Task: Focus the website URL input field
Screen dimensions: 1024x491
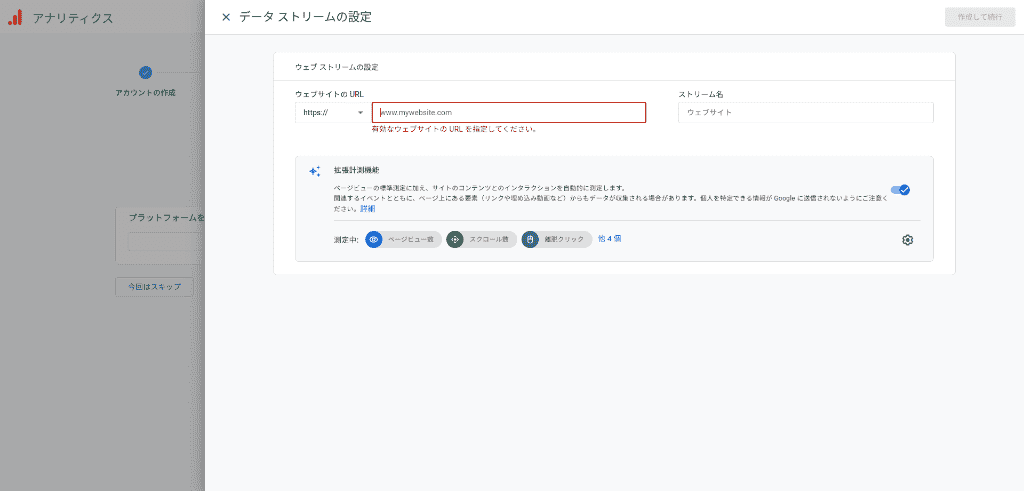Action: point(509,113)
